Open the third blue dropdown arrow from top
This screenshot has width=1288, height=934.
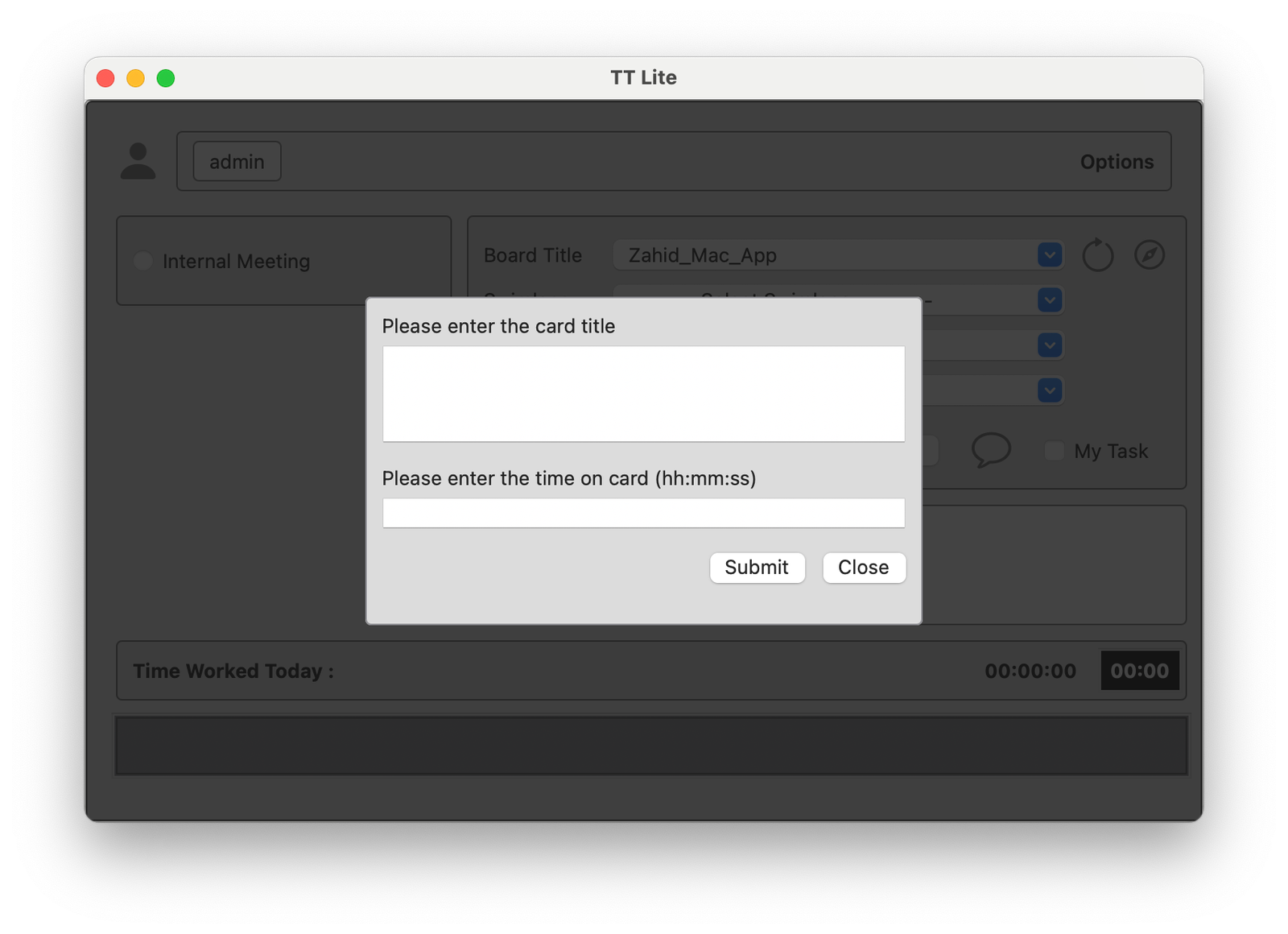point(1049,345)
